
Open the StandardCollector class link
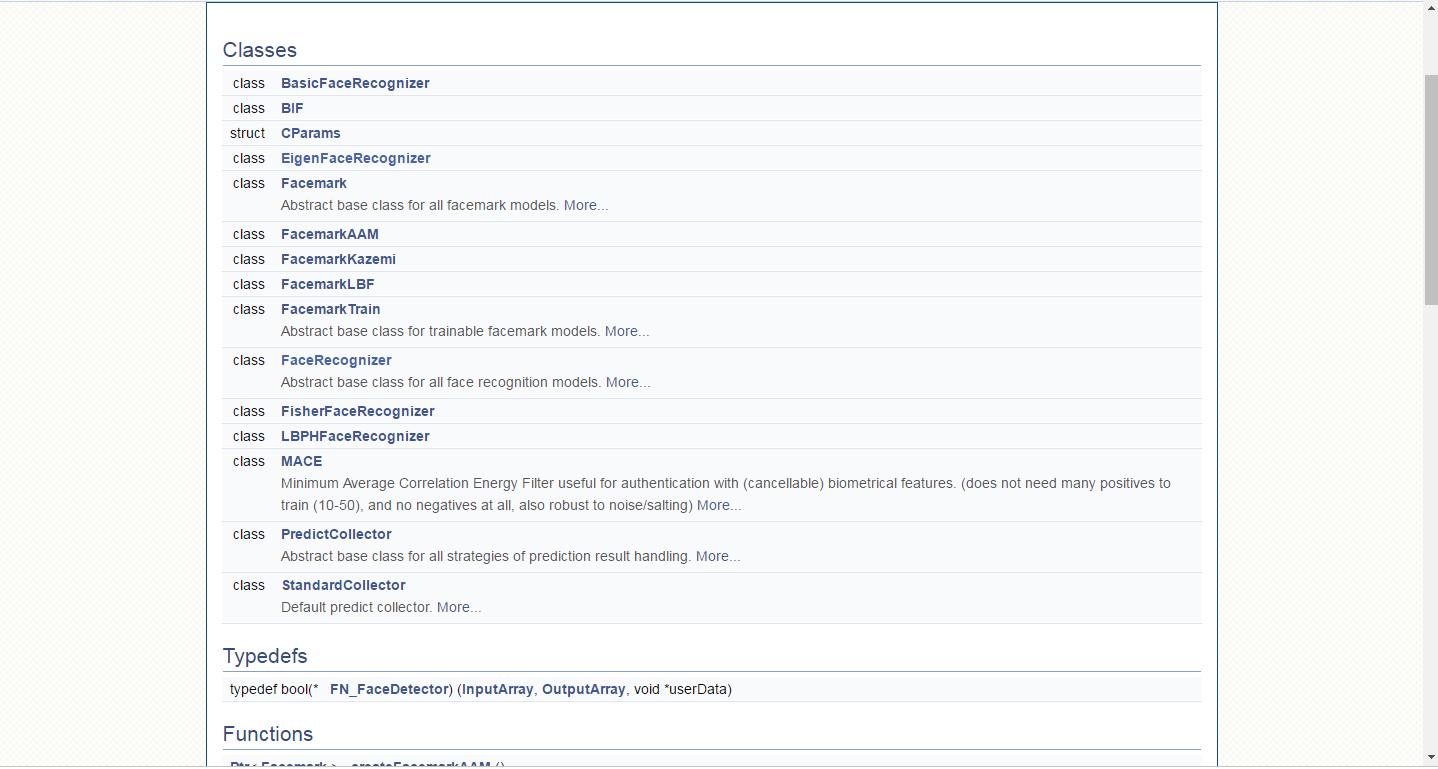click(x=343, y=585)
